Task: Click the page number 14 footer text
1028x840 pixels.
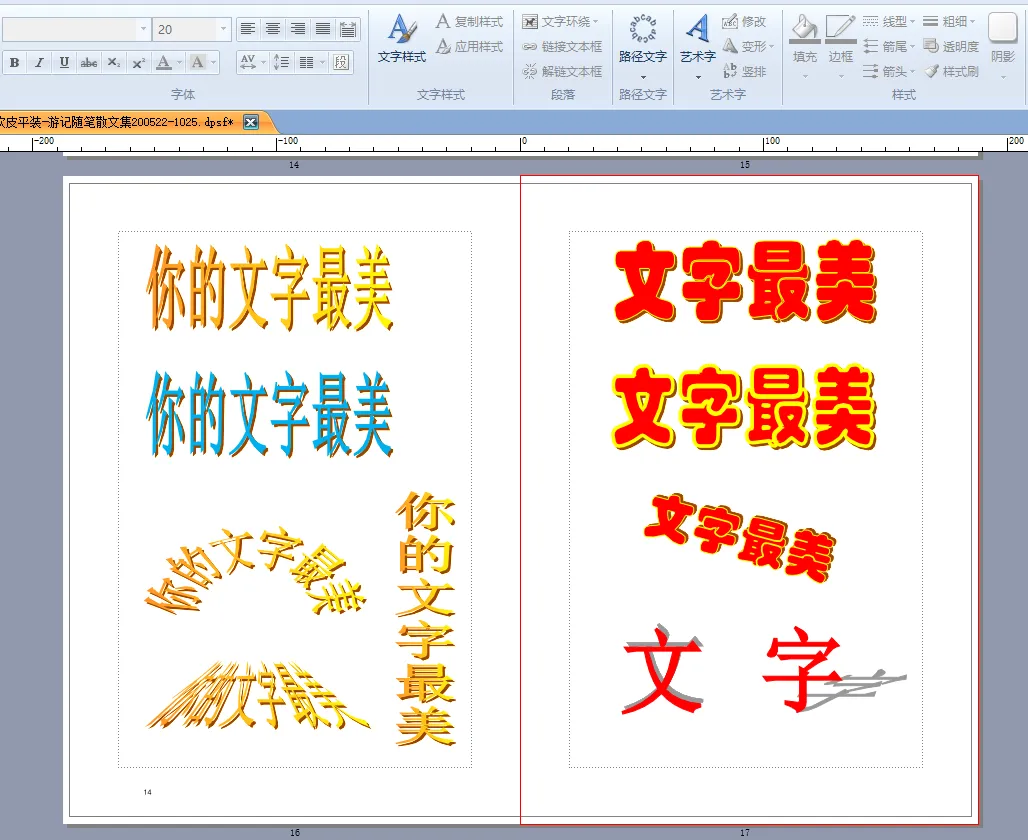Action: 148,792
